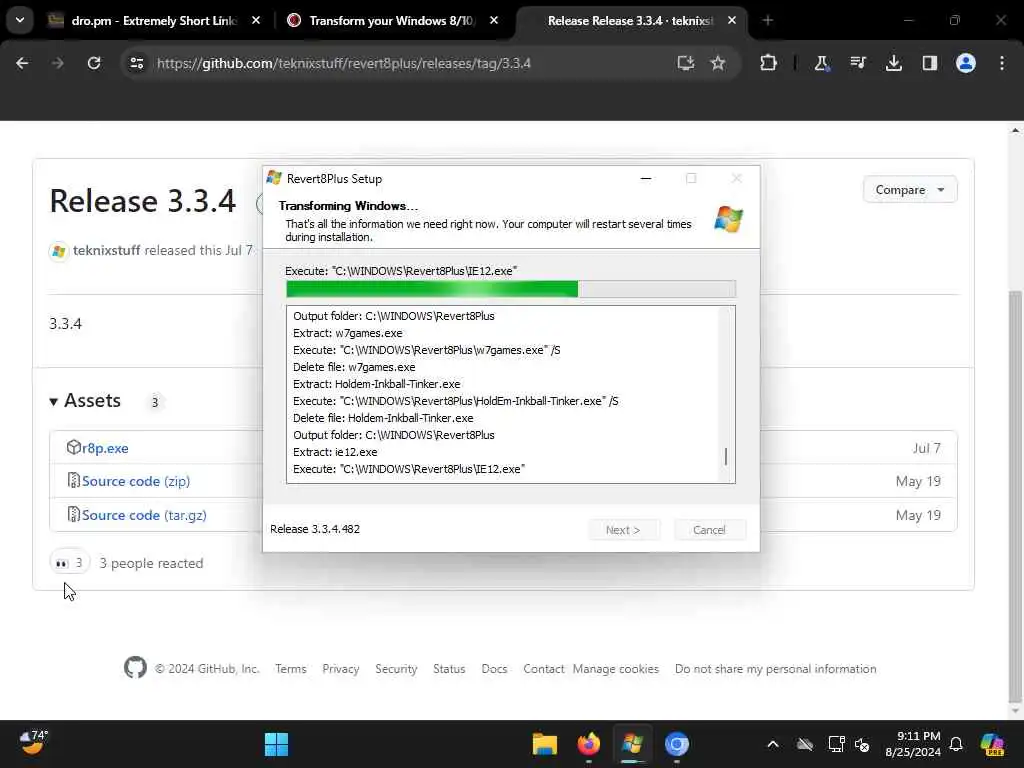The height and width of the screenshot is (768, 1024).
Task: Click the install app icon in address bar
Action: [685, 63]
